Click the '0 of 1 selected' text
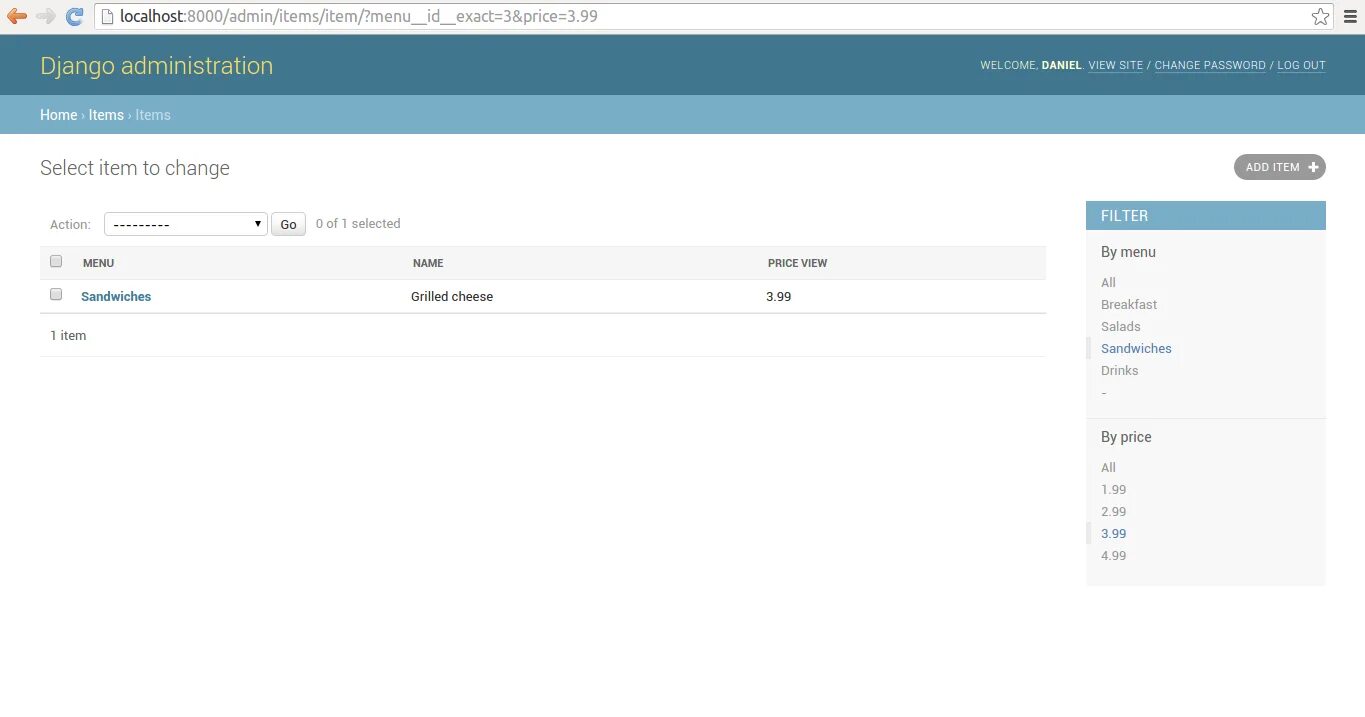 (x=358, y=223)
